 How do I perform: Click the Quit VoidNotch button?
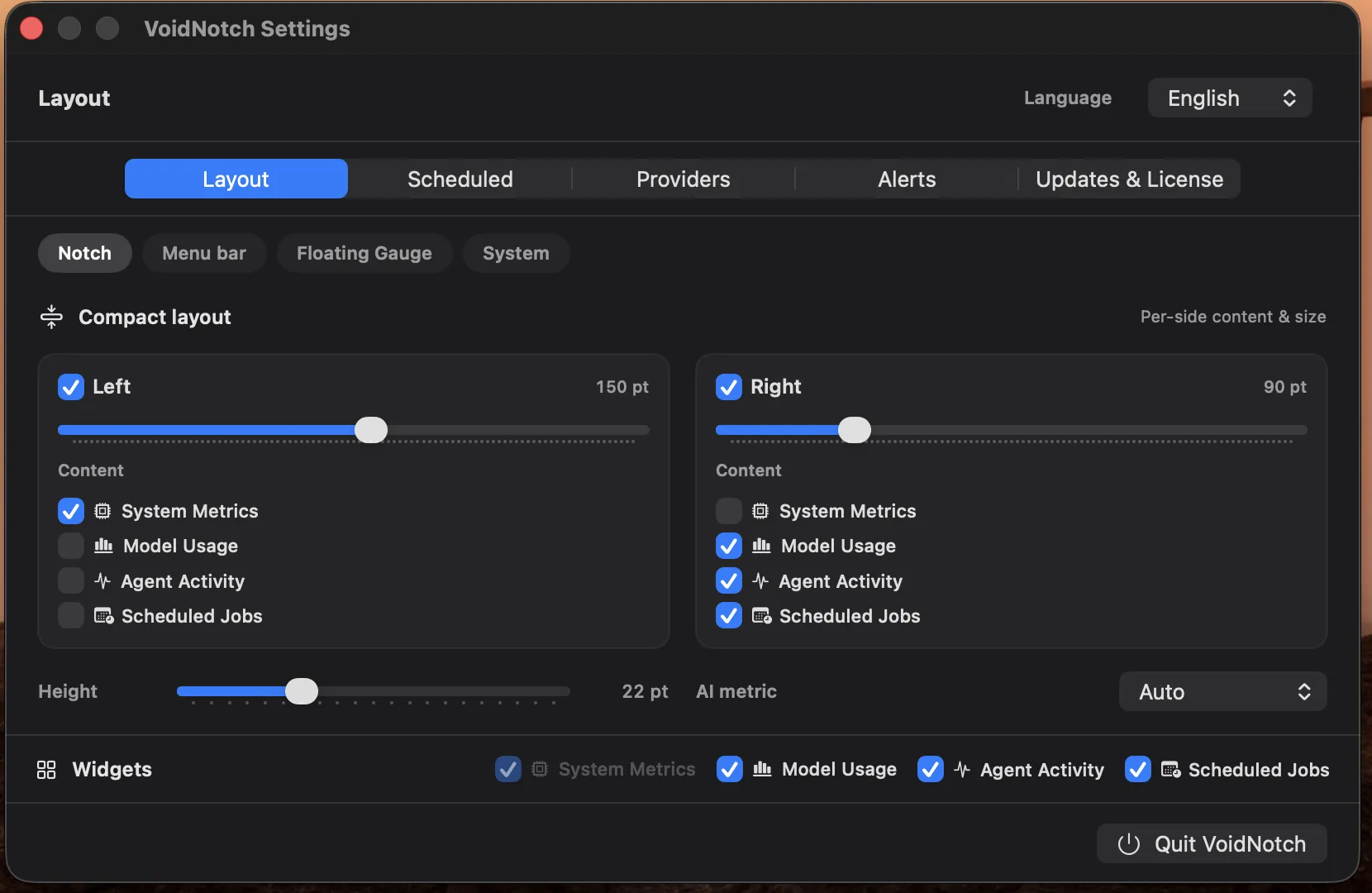click(1212, 843)
